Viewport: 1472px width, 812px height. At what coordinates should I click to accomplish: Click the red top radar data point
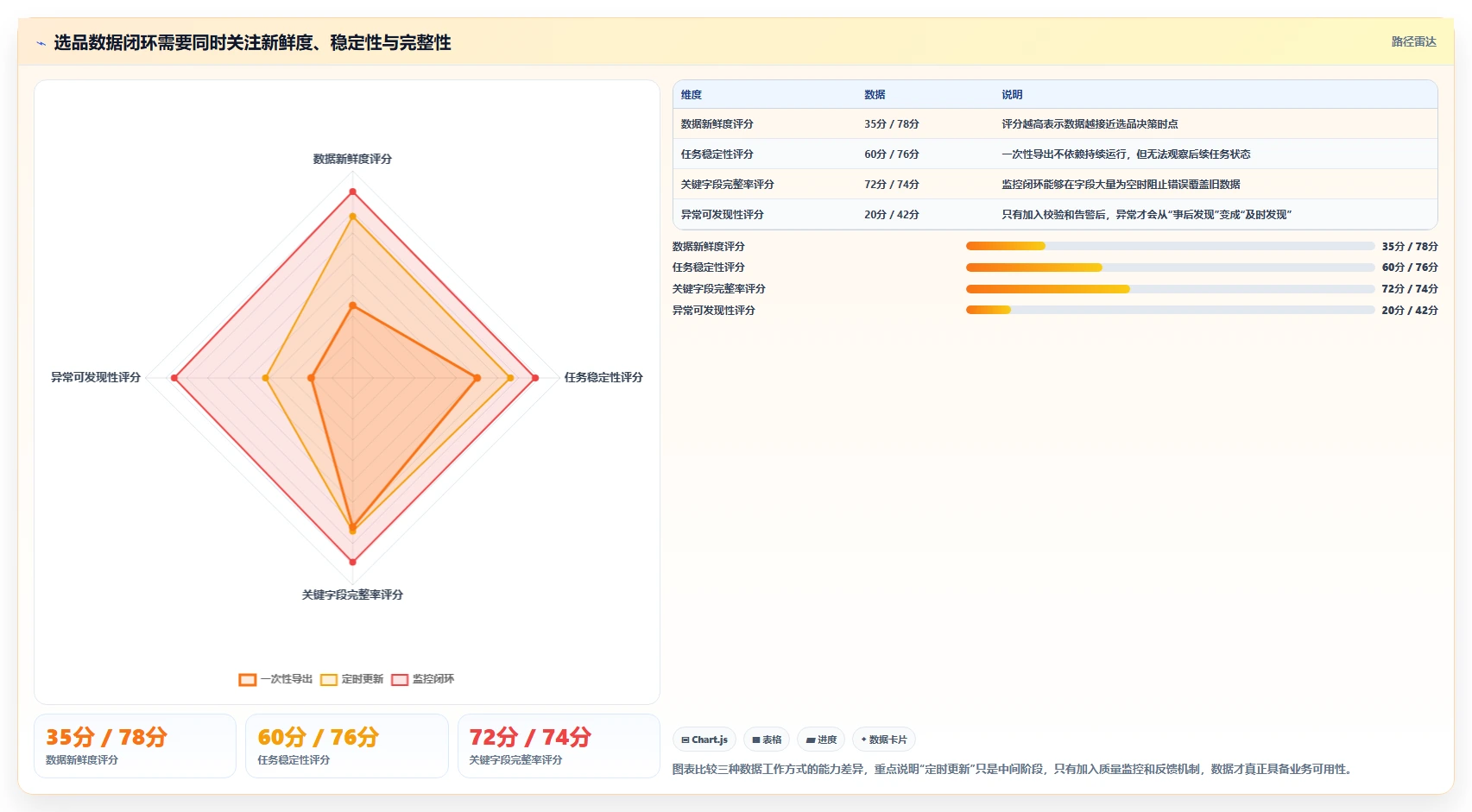352,192
